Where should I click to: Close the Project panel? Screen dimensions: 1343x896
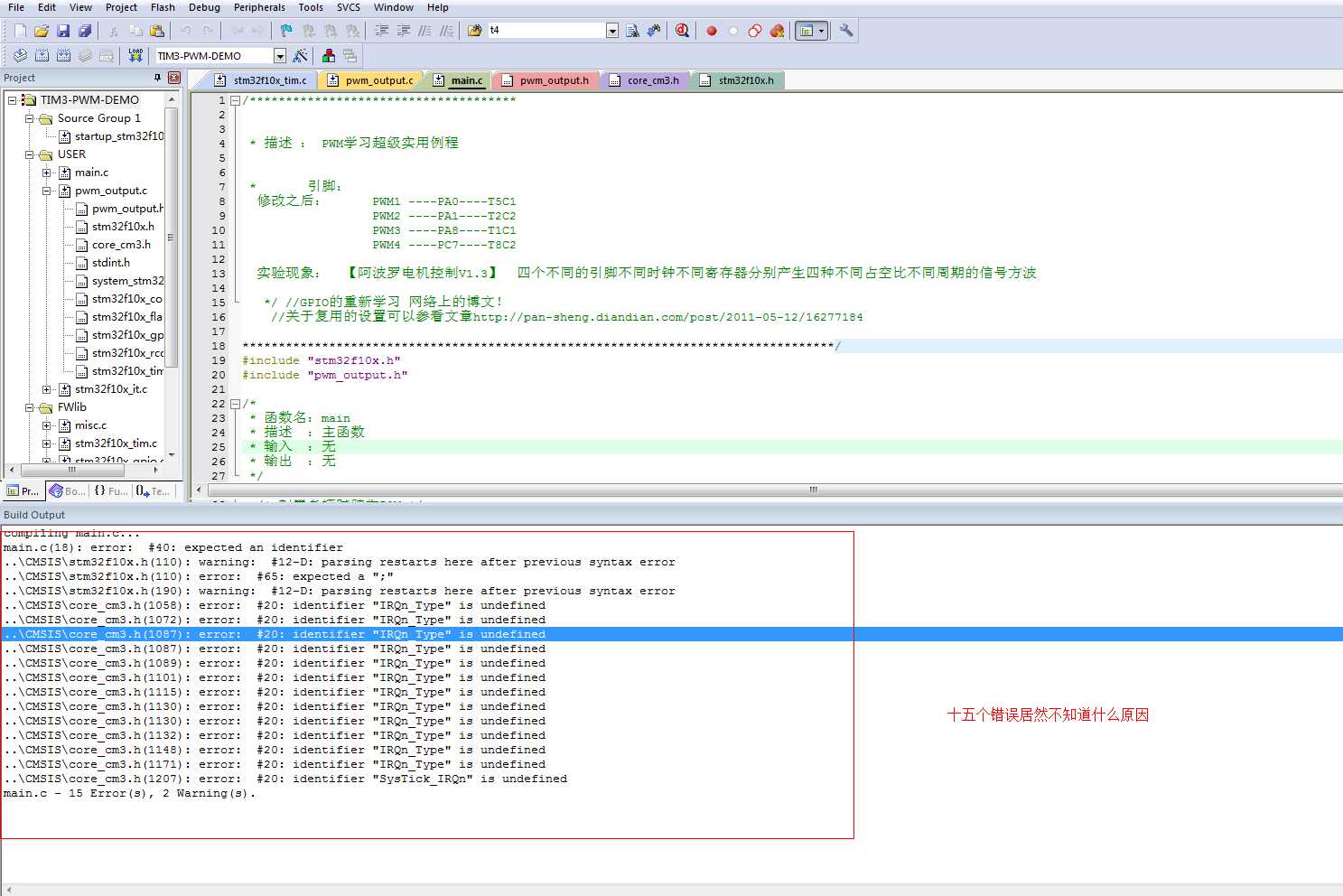[174, 78]
